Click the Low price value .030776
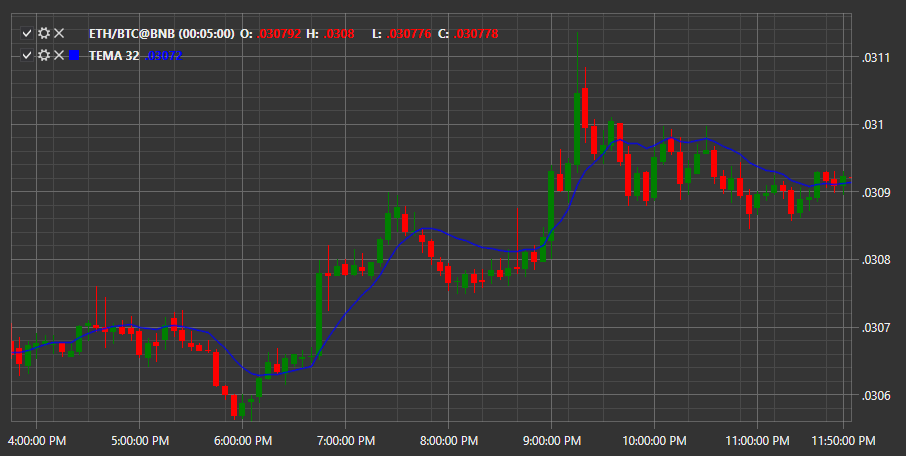This screenshot has height=456, width=906. coord(409,34)
